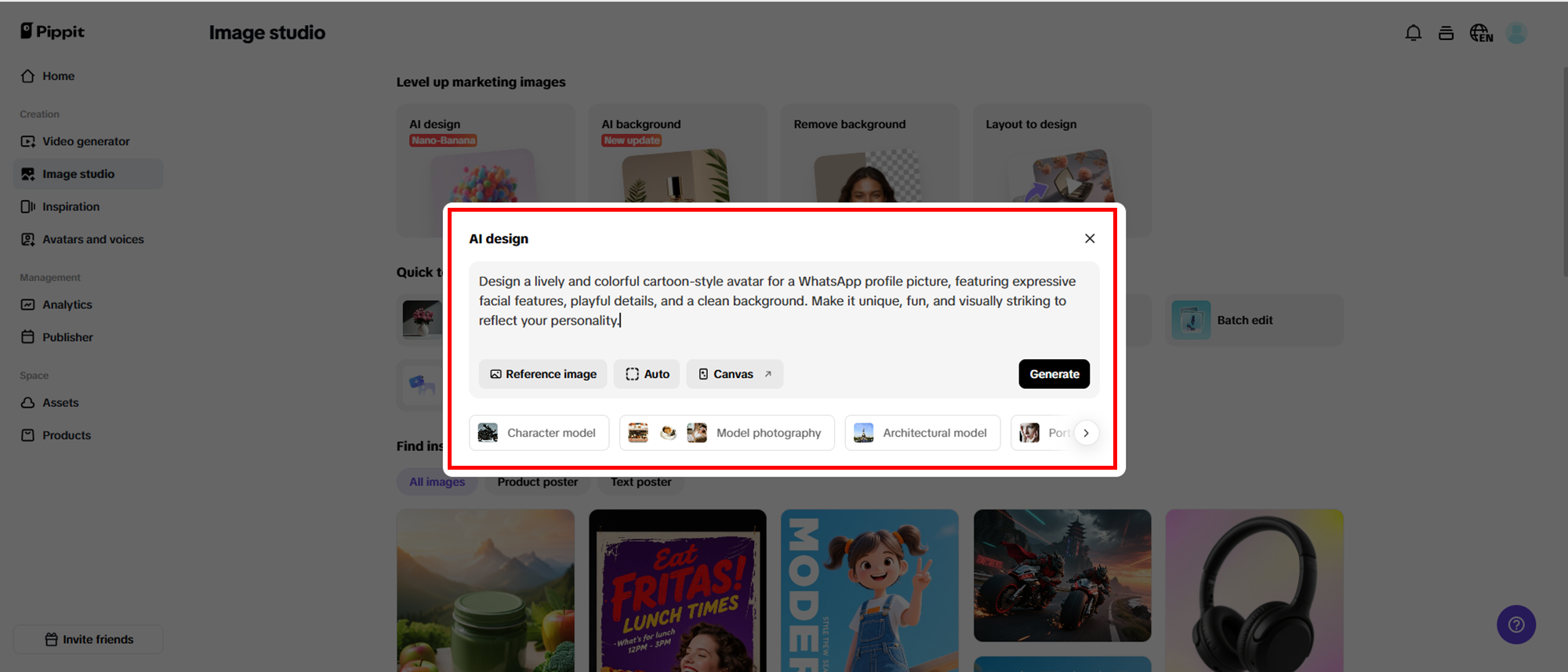Click the Products sidebar icon
This screenshot has height=672, width=1568.
point(28,435)
